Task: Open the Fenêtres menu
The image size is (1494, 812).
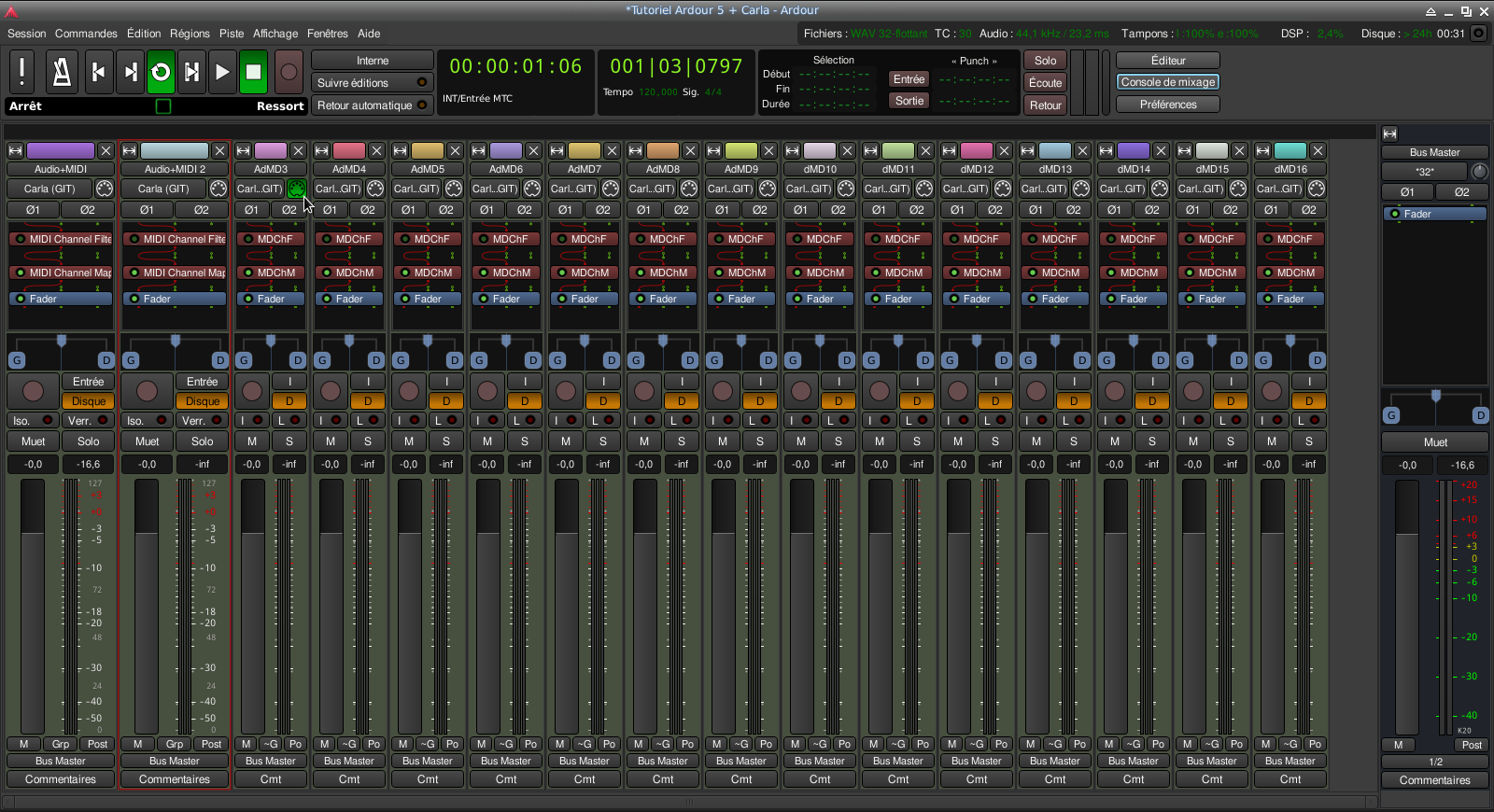Action: pos(327,34)
